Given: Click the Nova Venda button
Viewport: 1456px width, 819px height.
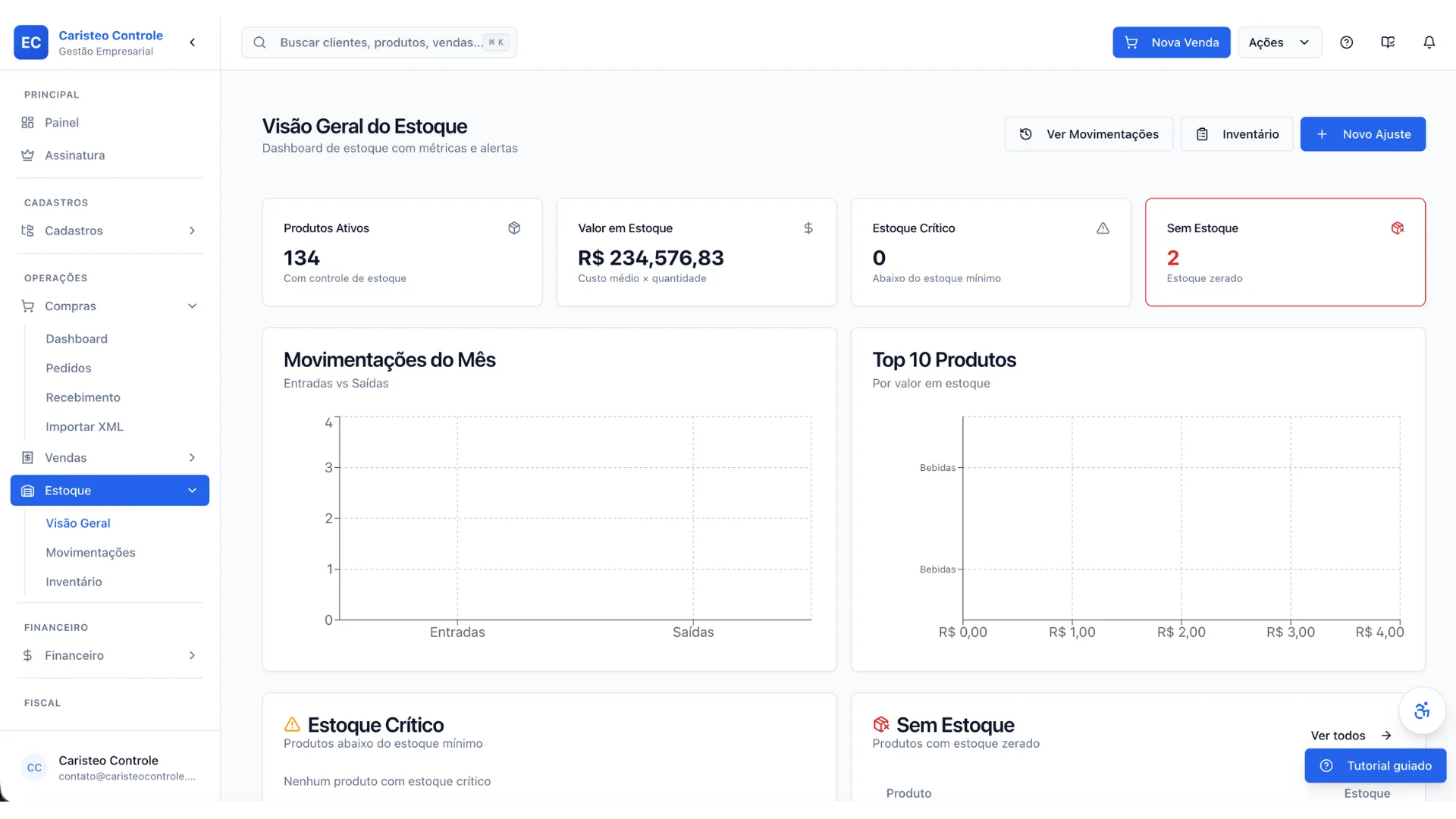Looking at the screenshot, I should tap(1171, 42).
